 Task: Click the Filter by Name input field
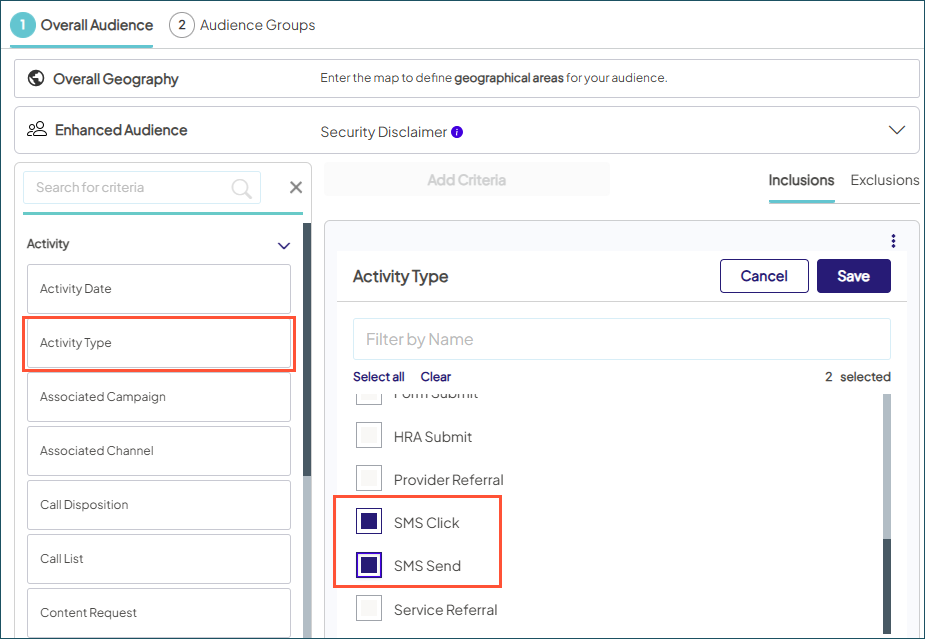click(620, 339)
